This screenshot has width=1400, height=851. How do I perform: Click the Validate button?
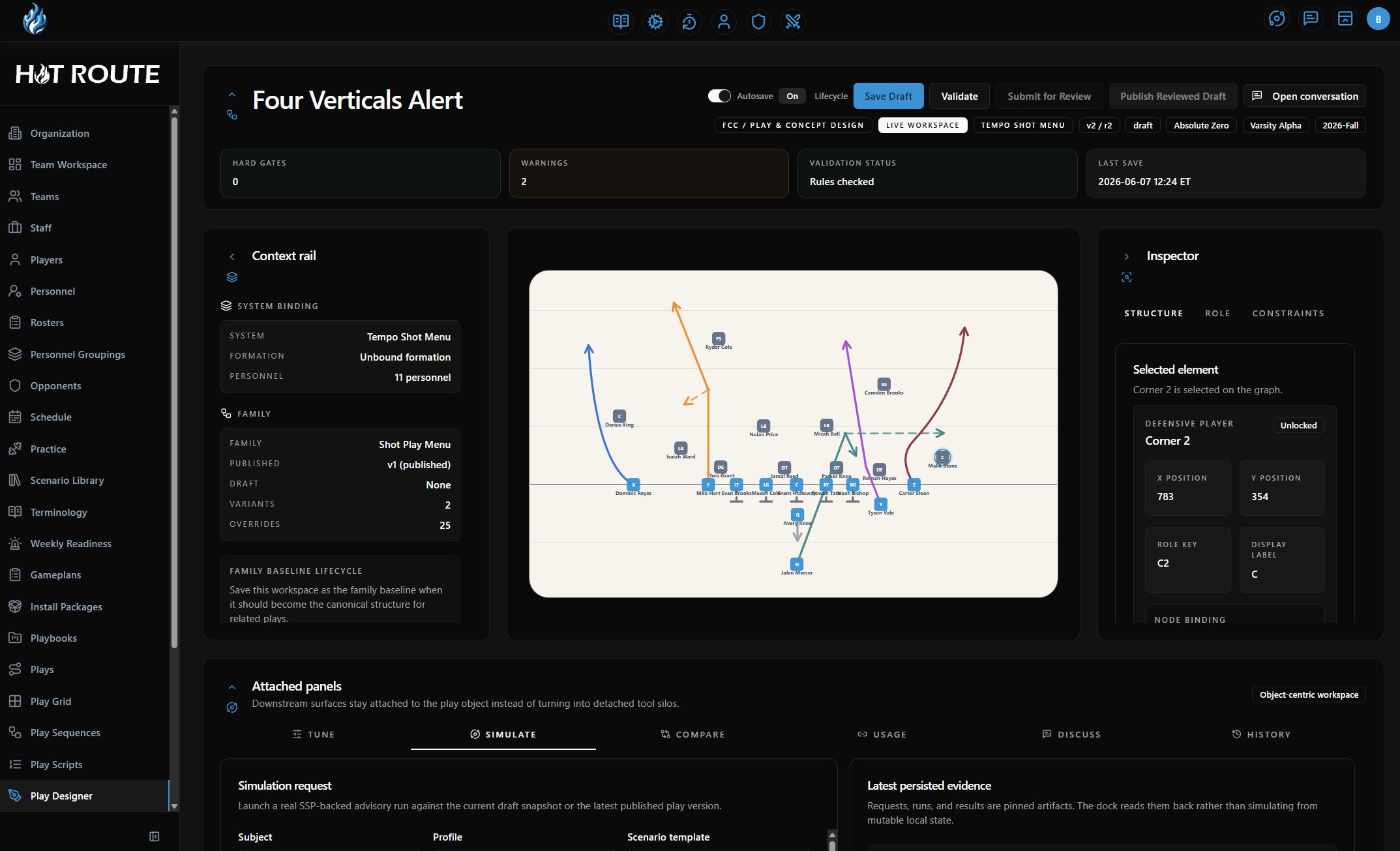[x=959, y=96]
